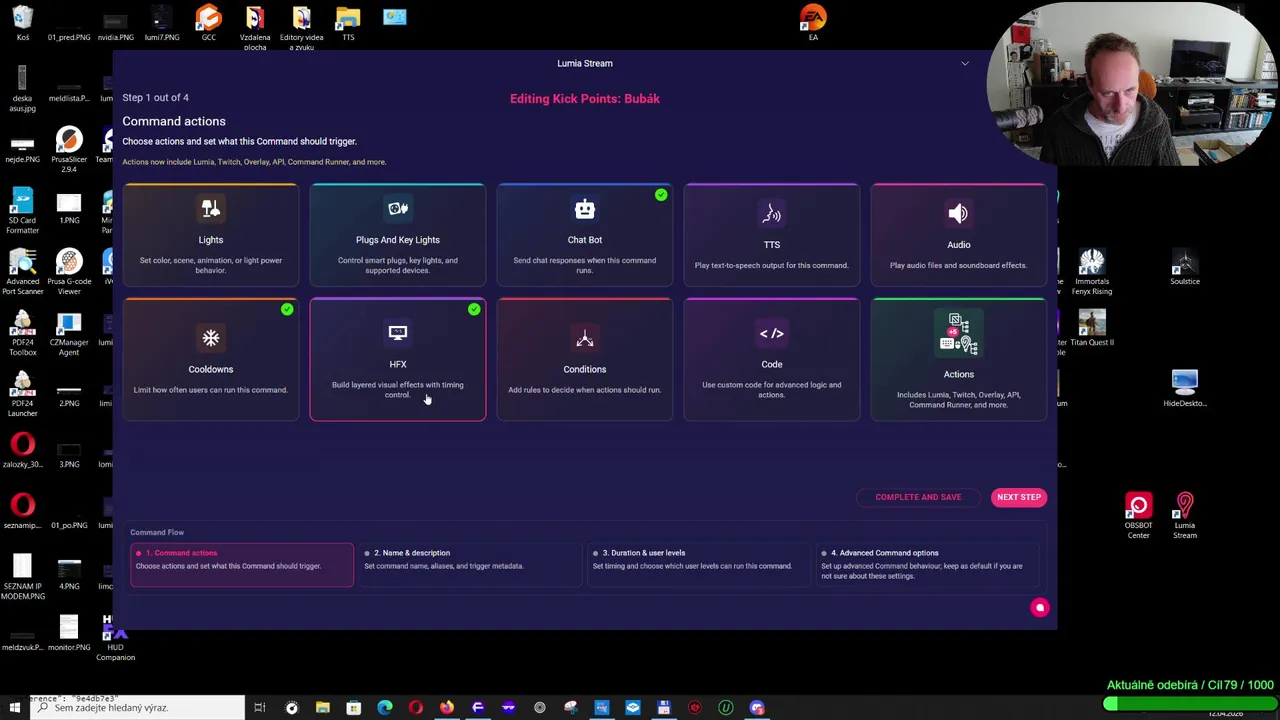This screenshot has height=720, width=1280.
Task: Click the green subscriber goal progress bar
Action: [1190, 705]
